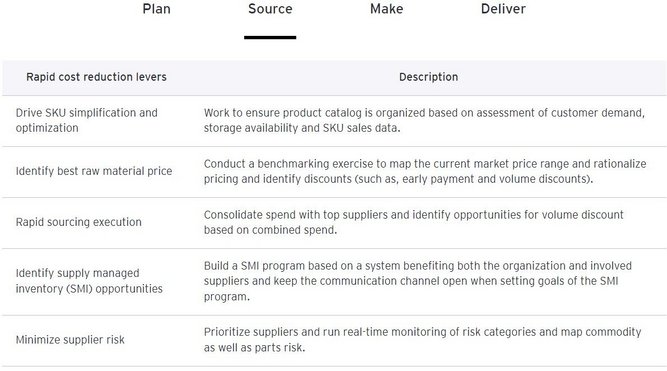
Task: Click the 'Identify best raw material price' lever
Action: tap(94, 171)
